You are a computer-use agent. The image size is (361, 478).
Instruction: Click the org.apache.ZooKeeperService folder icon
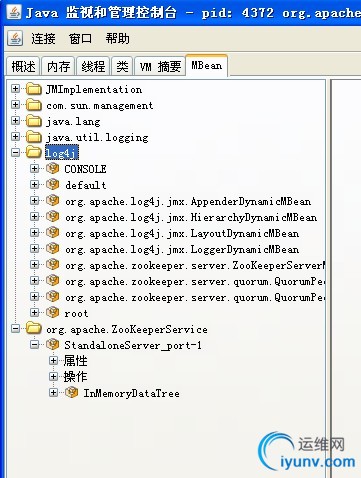[x=33, y=329]
